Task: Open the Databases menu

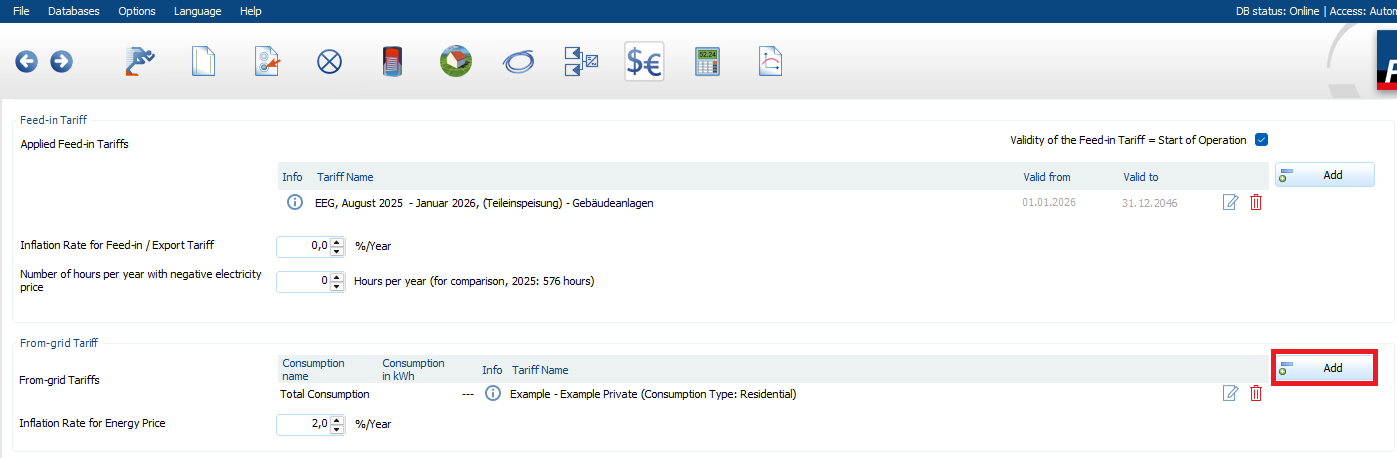Action: click(x=73, y=11)
